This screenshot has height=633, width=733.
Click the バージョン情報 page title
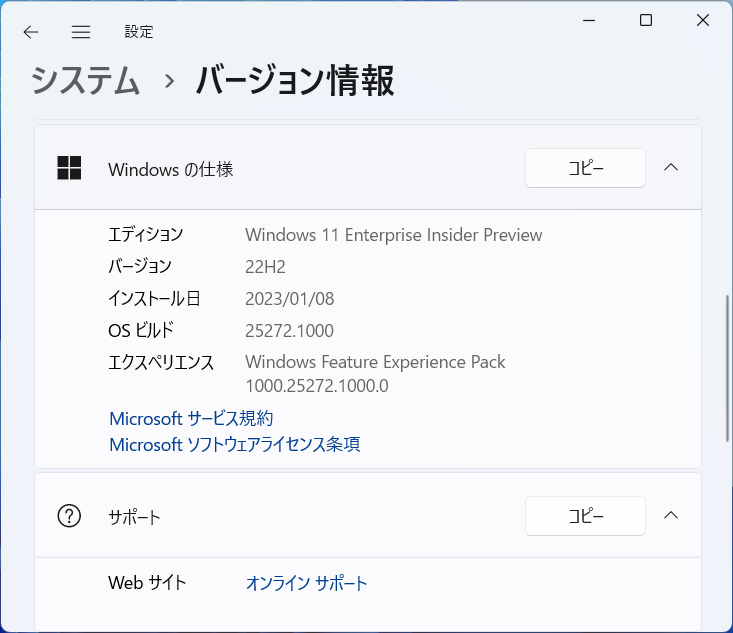[x=295, y=80]
